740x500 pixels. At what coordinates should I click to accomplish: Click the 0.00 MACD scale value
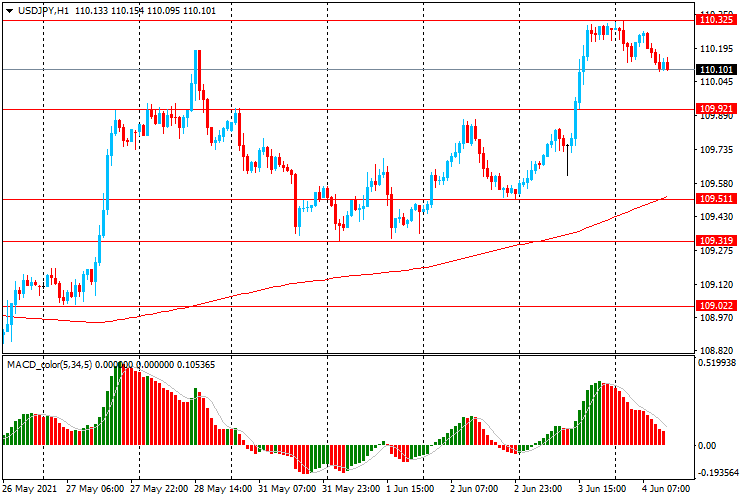(x=707, y=446)
